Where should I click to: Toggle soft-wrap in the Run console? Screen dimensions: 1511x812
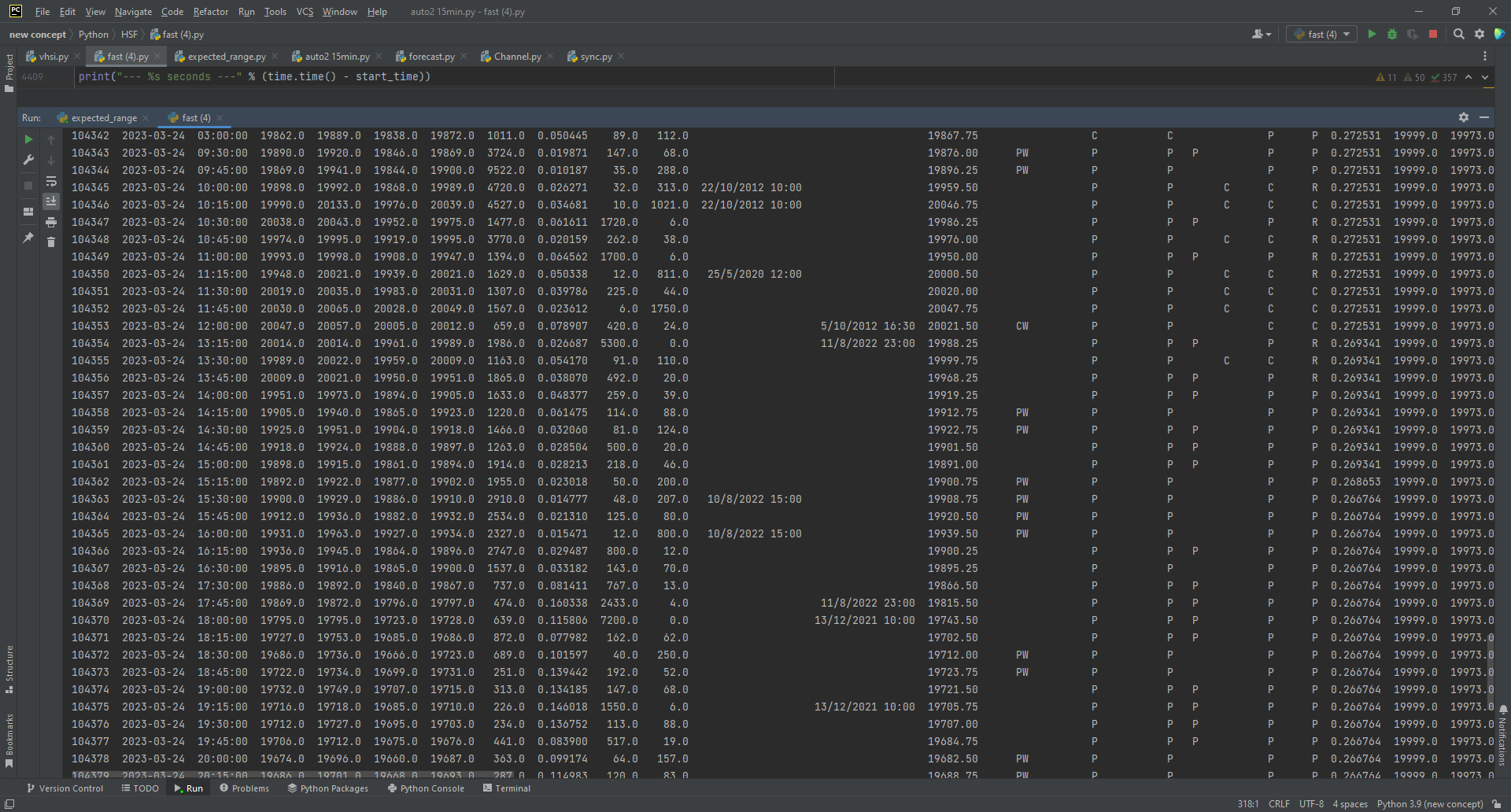(51, 182)
